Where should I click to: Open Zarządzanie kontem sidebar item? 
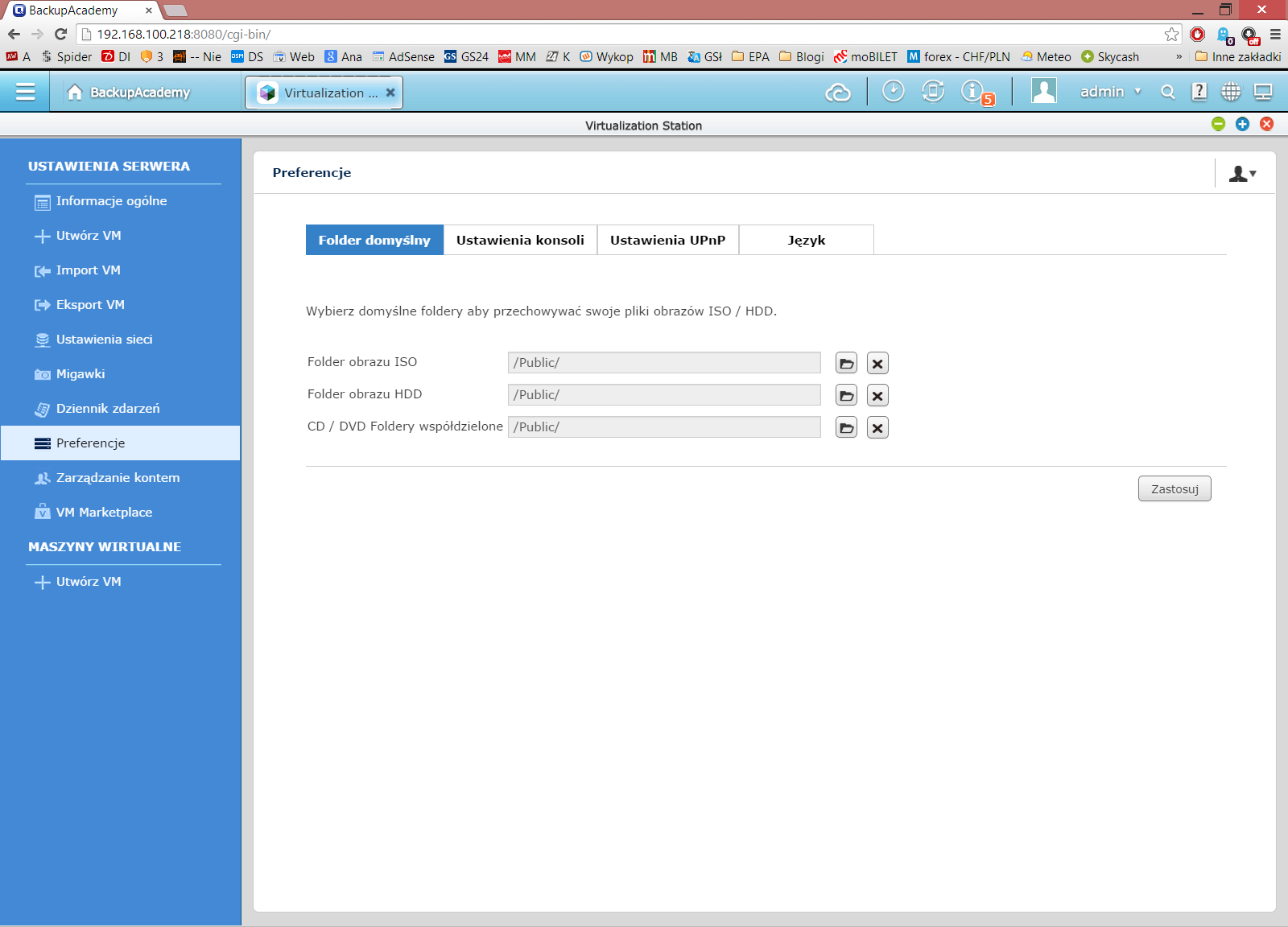pos(121,478)
